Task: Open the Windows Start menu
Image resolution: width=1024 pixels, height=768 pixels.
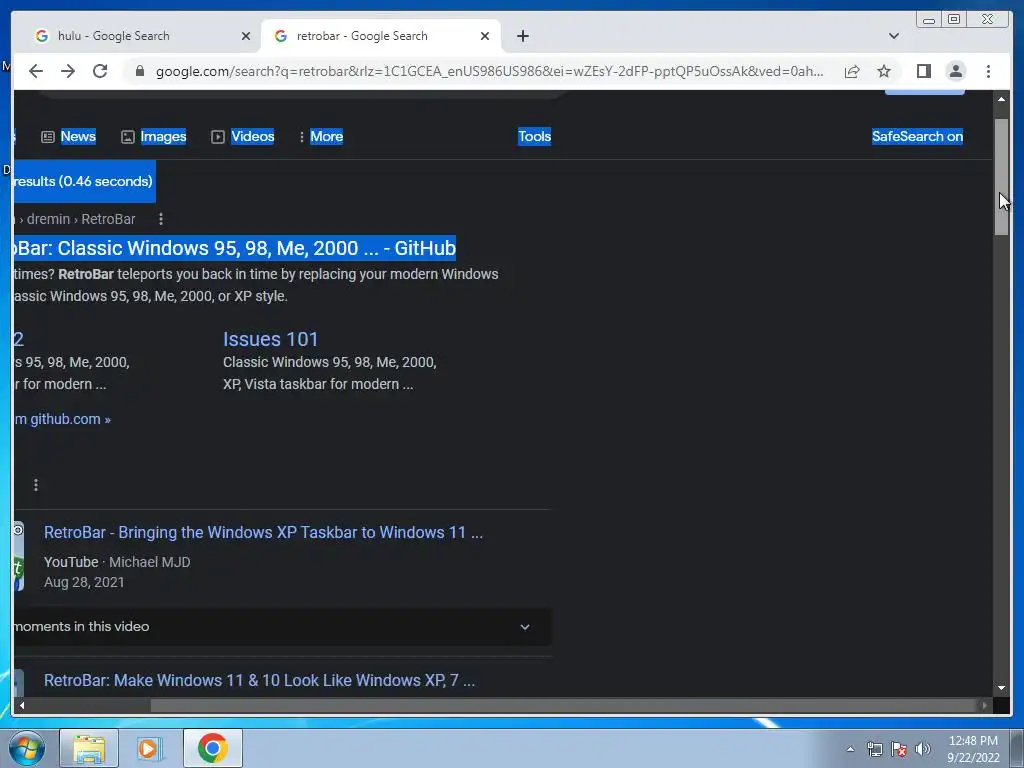Action: [x=27, y=748]
